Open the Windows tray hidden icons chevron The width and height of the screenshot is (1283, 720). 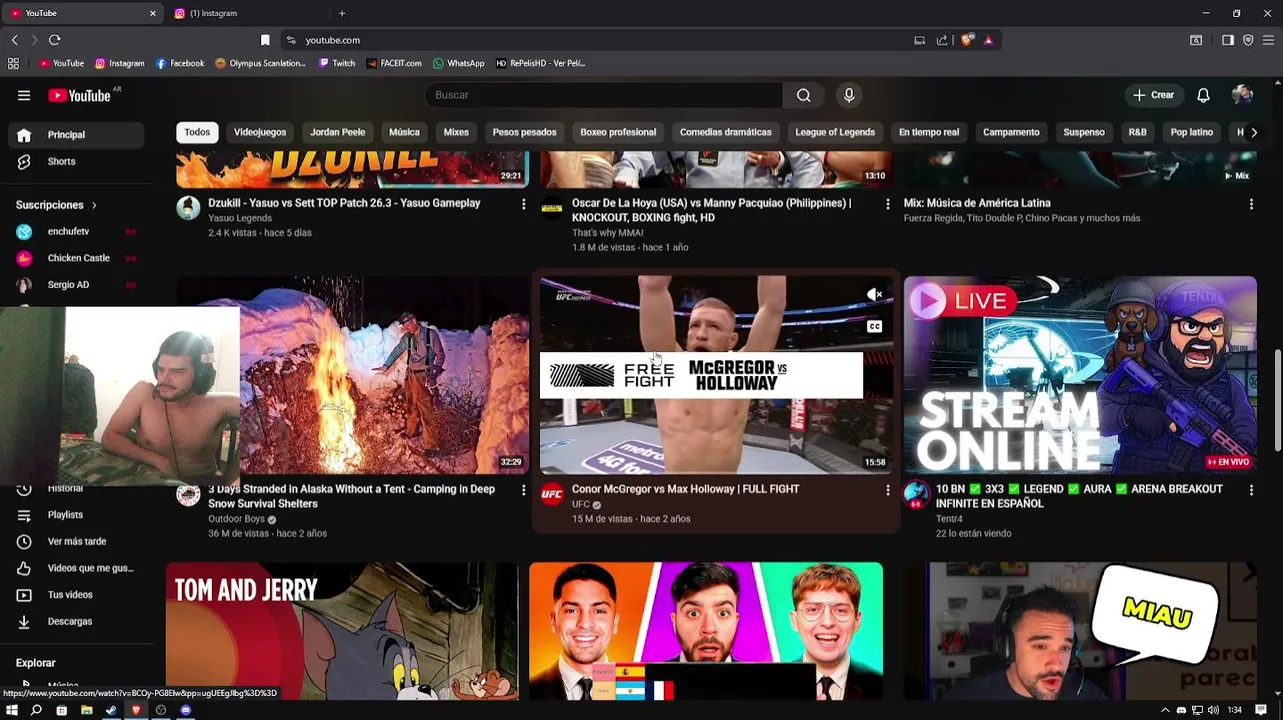1164,710
